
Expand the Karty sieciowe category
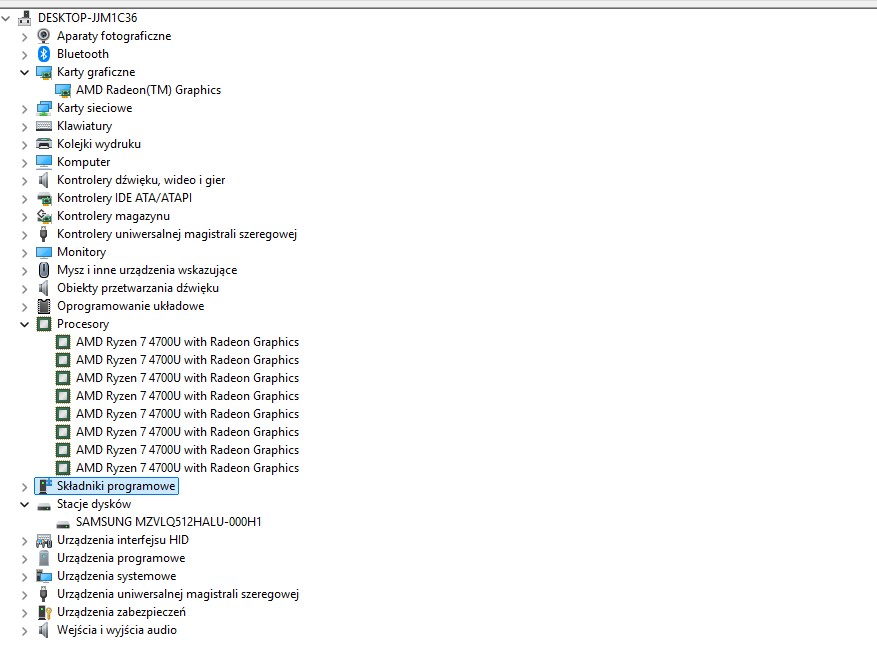25,108
